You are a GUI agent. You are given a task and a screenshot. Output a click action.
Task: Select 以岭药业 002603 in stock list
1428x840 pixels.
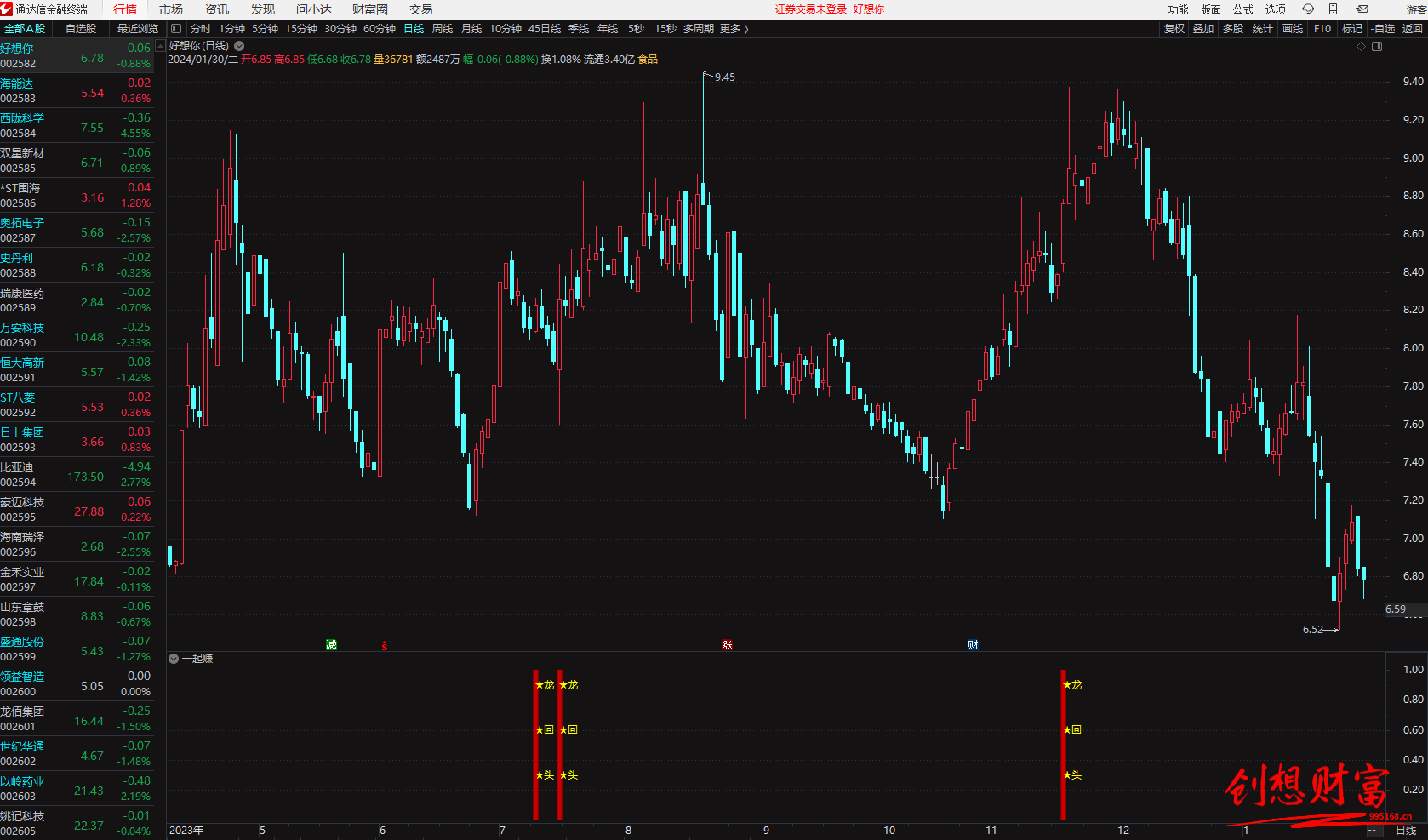pos(77,788)
